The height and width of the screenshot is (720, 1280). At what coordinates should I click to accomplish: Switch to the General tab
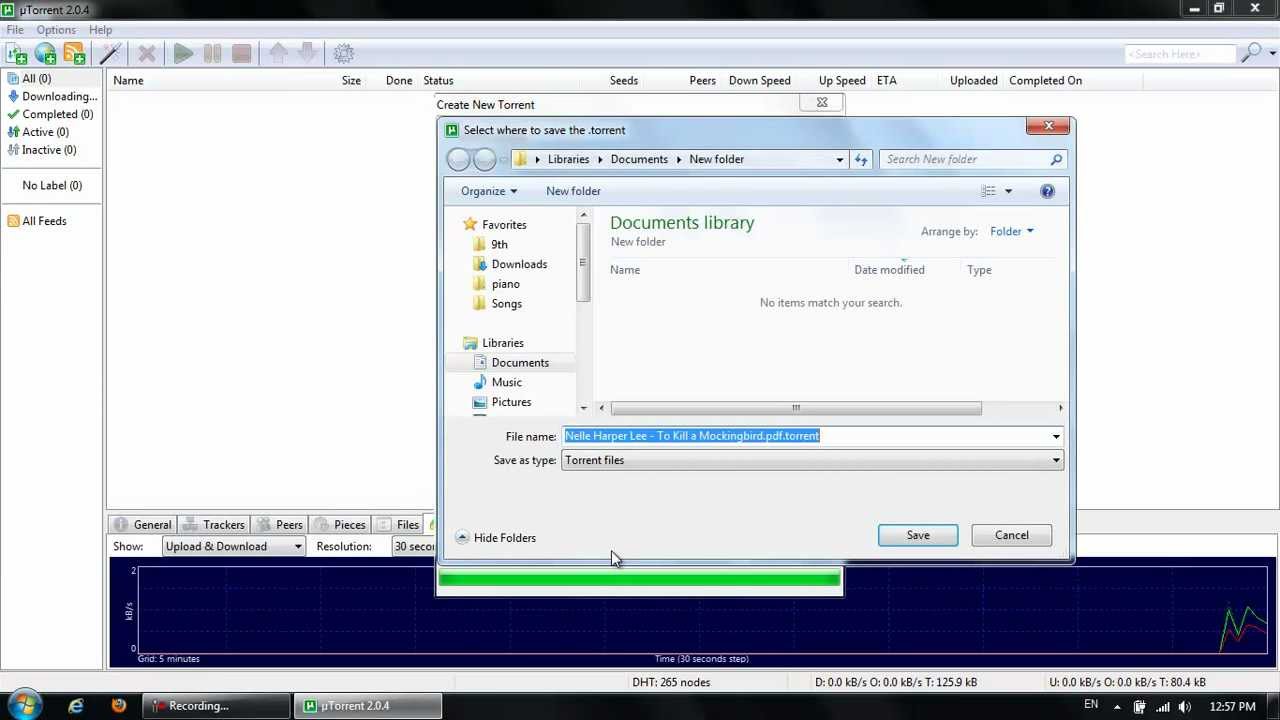(143, 525)
